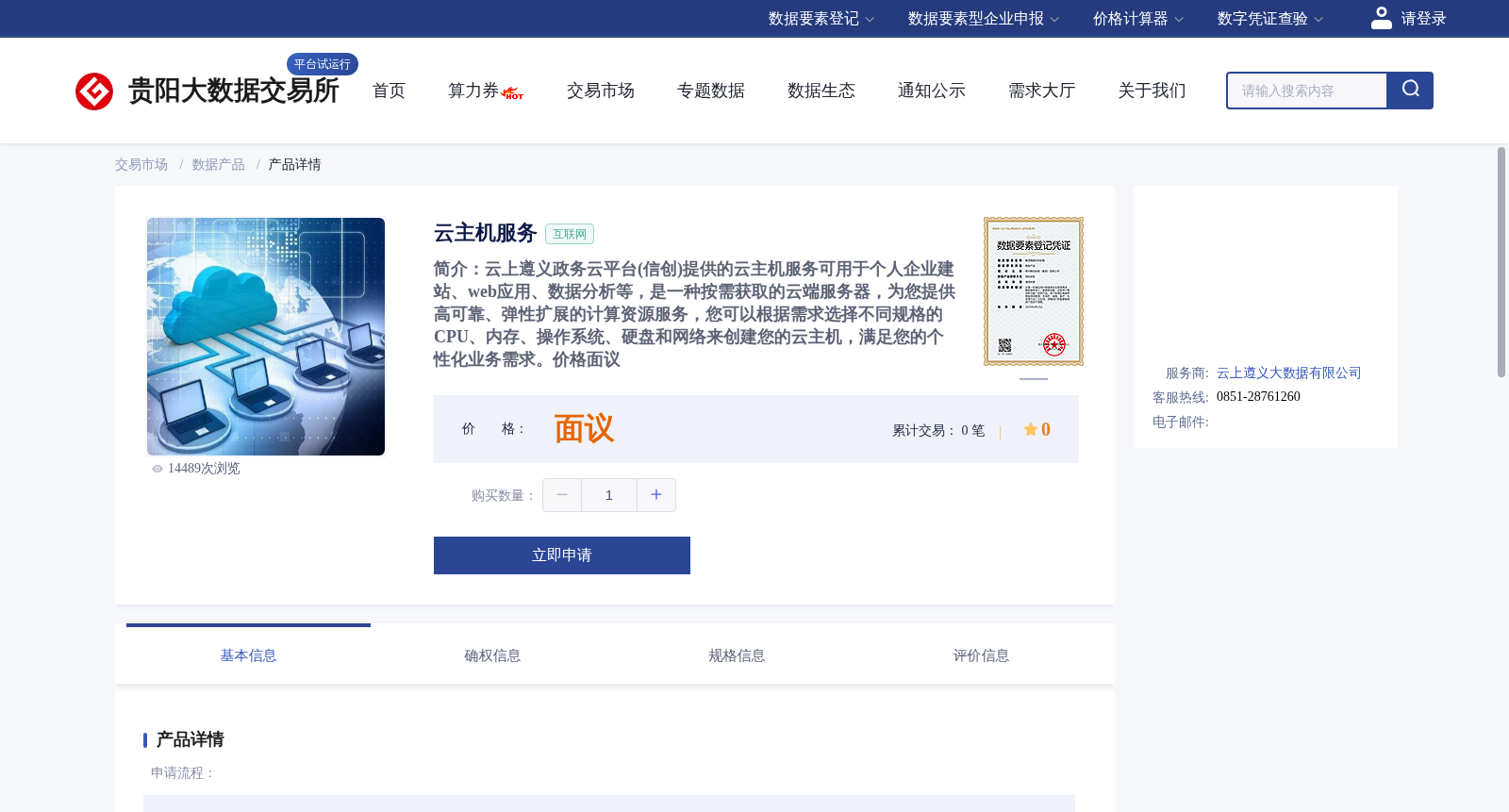
Task: Open the 云上遵义大数据有限公司 provider link
Action: click(x=1289, y=373)
